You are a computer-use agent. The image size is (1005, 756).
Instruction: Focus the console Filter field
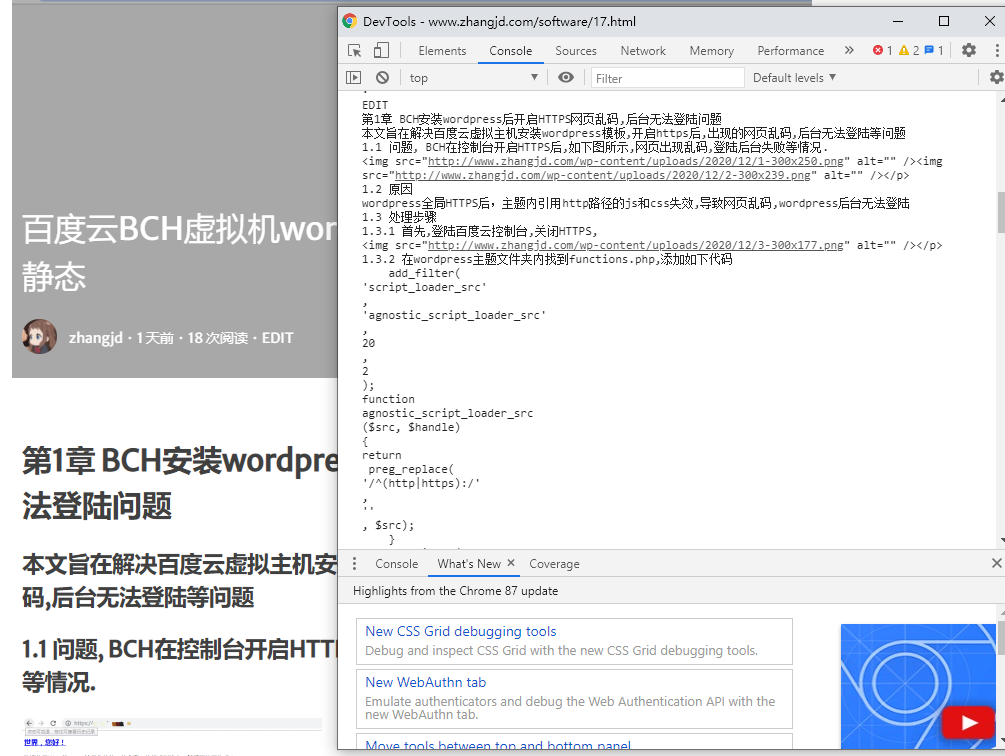[x=667, y=78]
